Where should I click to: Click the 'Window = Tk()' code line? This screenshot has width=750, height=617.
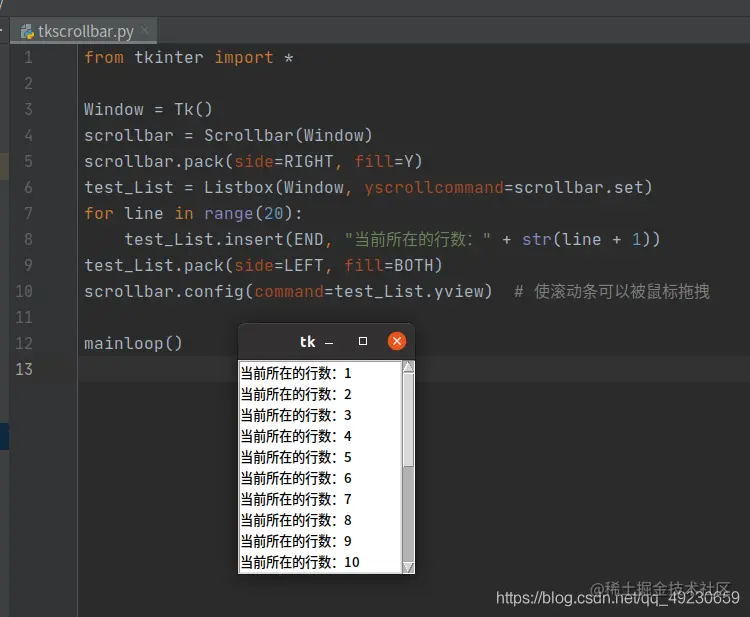(x=148, y=110)
